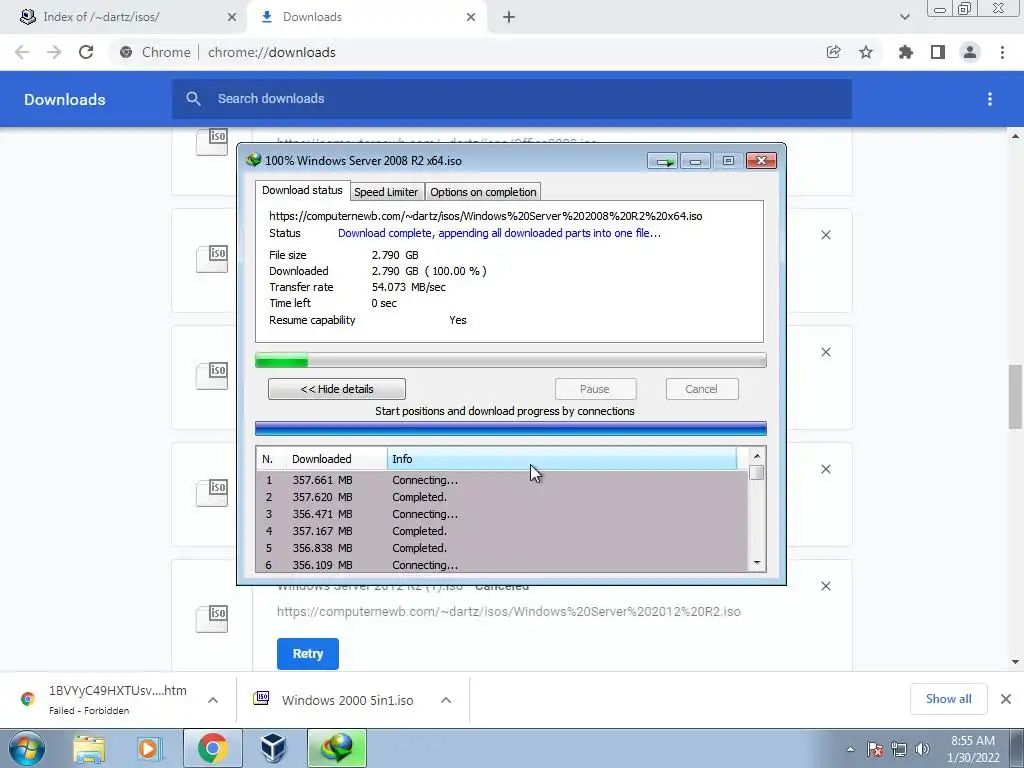Select connection row 6 with 356.109 MB
The image size is (1024, 768).
[502, 565]
